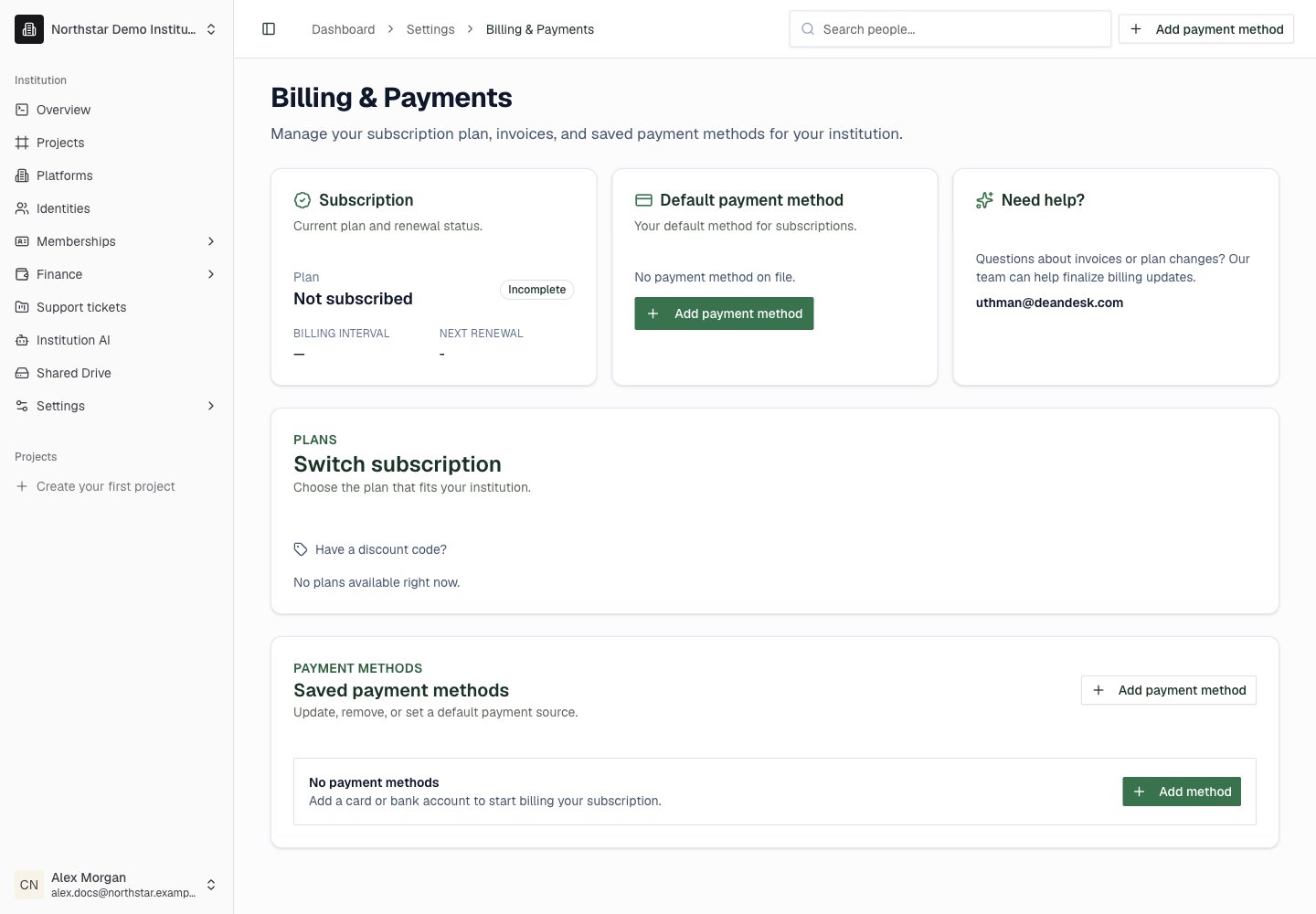Viewport: 1316px width, 914px height.
Task: Click the search magnifier icon
Action: click(x=808, y=29)
